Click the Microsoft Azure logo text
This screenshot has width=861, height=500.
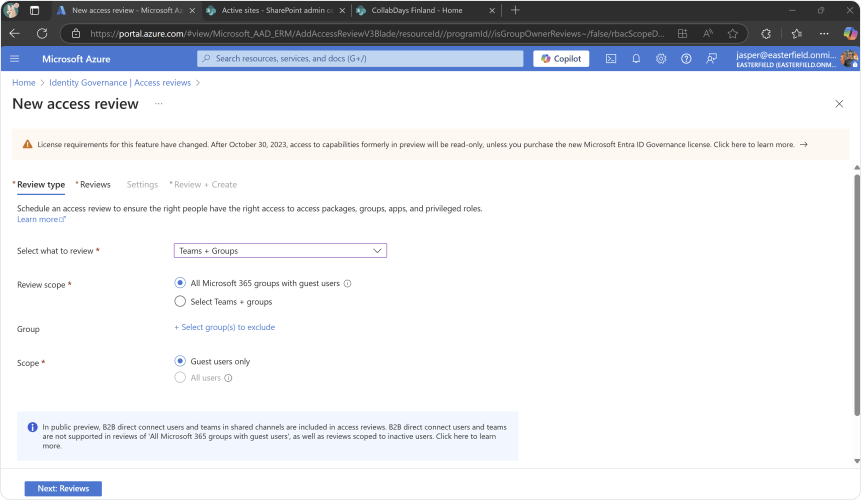pyautogui.click(x=76, y=59)
